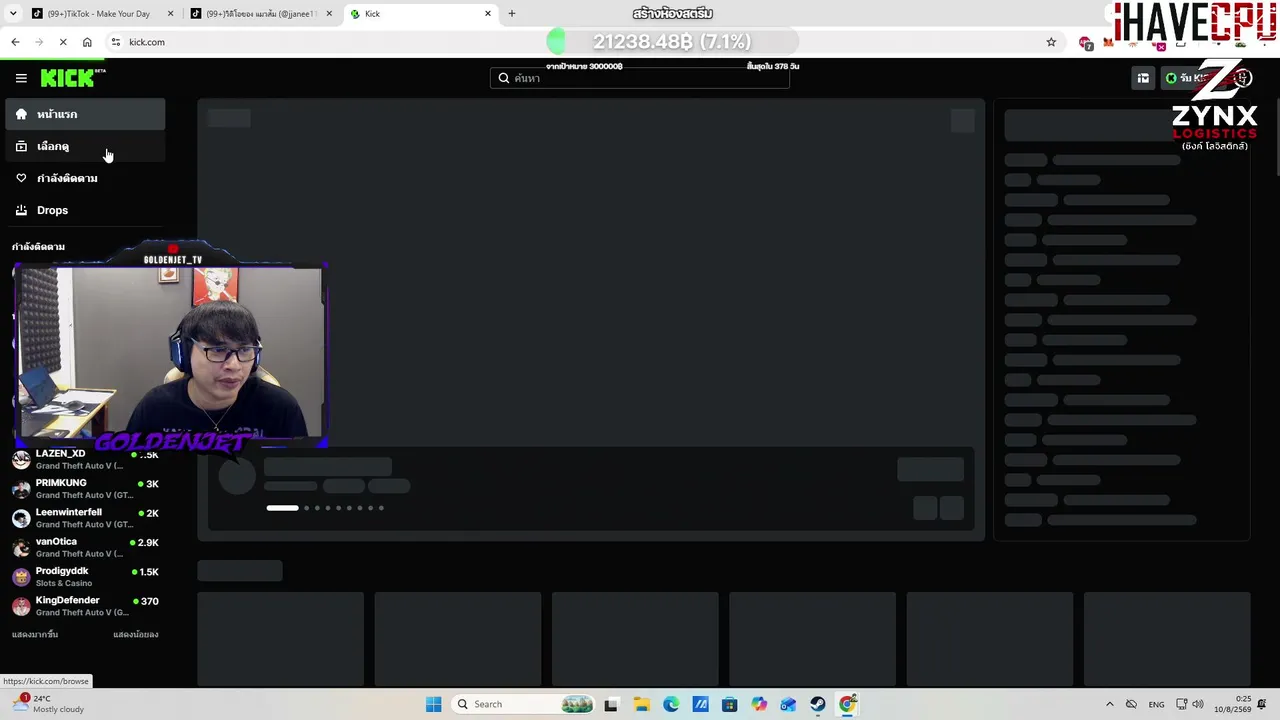Switch to the second TikTok @jjanee tab
Image resolution: width=1280 pixels, height=720 pixels.
pos(262,14)
